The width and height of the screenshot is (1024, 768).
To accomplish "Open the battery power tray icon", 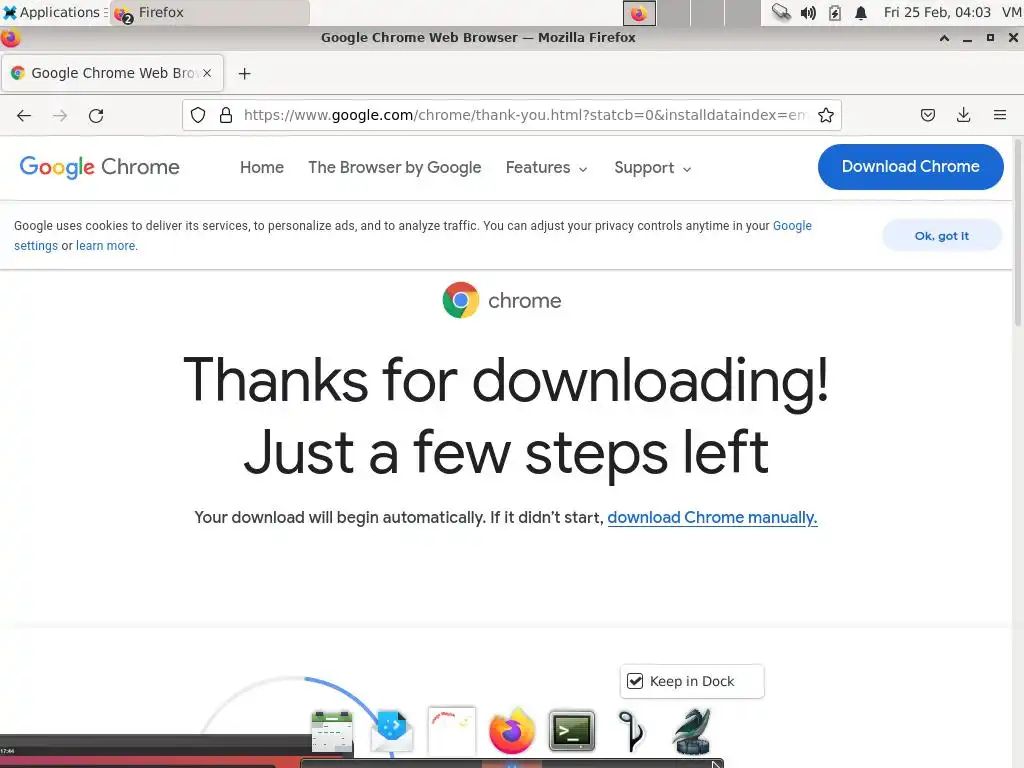I will [x=835, y=12].
